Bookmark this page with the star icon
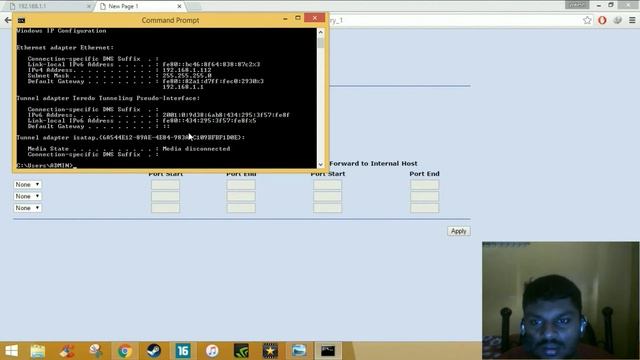The width and height of the screenshot is (640, 360). coord(587,20)
